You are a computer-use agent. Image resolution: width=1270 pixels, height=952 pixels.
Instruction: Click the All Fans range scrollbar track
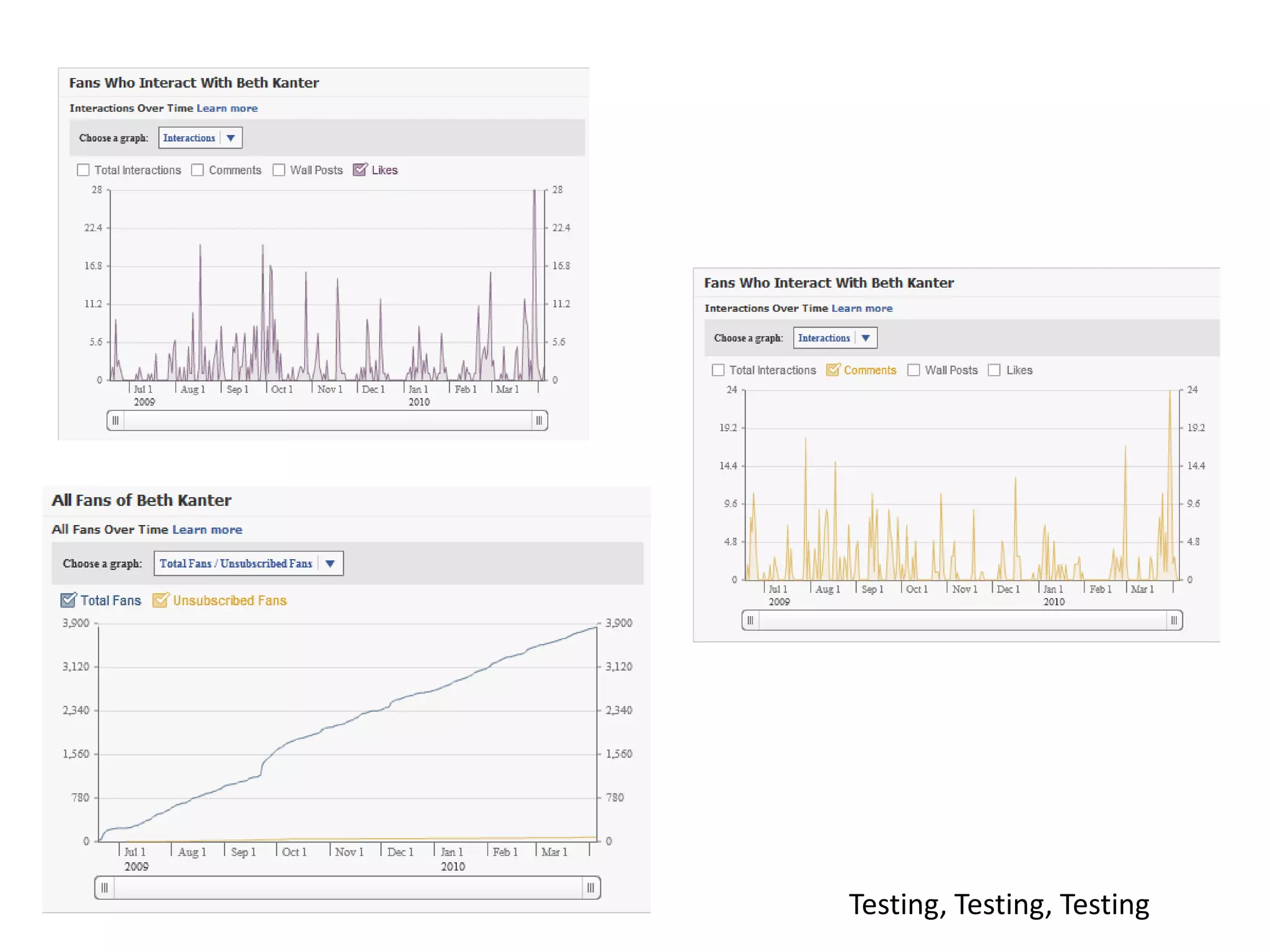347,888
